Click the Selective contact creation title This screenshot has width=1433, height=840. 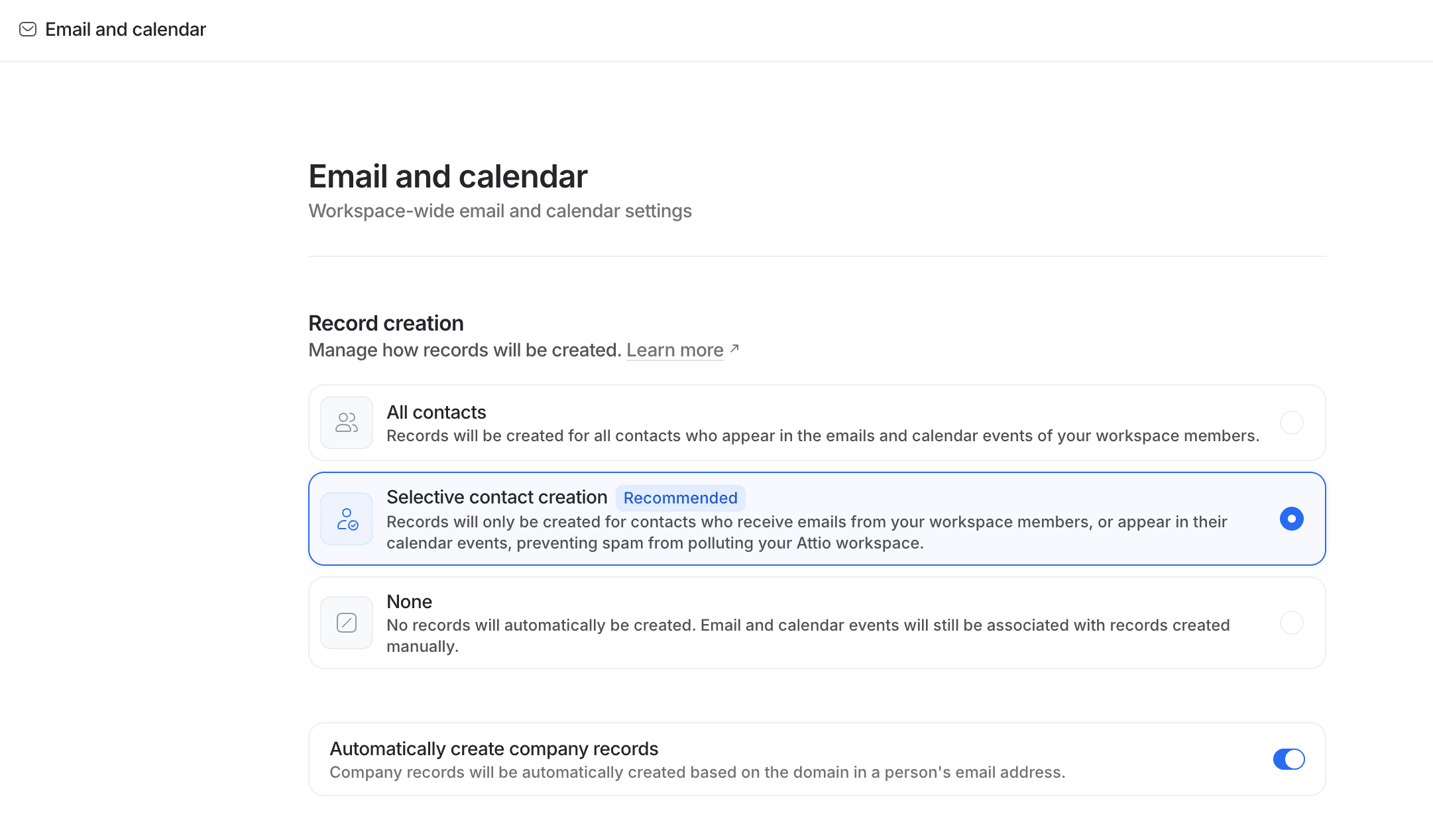click(x=496, y=497)
